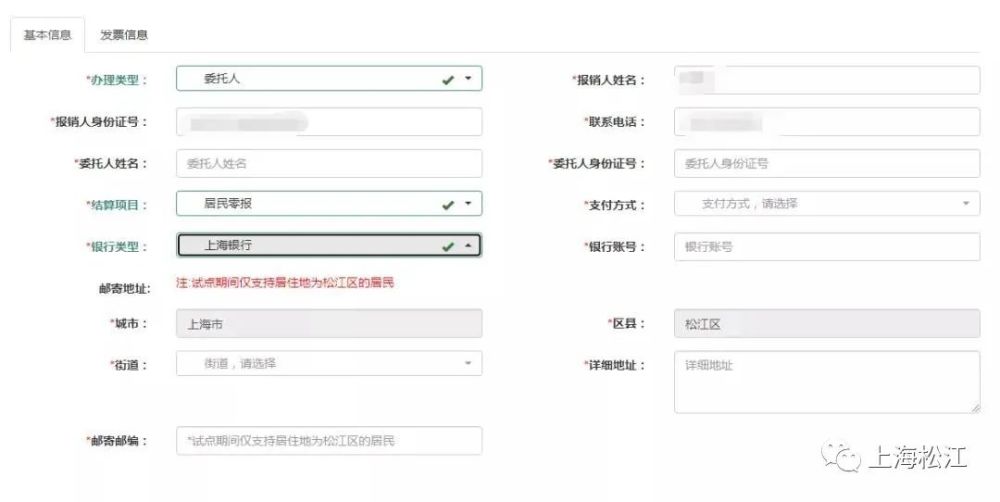Switch to the 发票信息 tab
The height and width of the screenshot is (502, 1000).
pyautogui.click(x=124, y=35)
